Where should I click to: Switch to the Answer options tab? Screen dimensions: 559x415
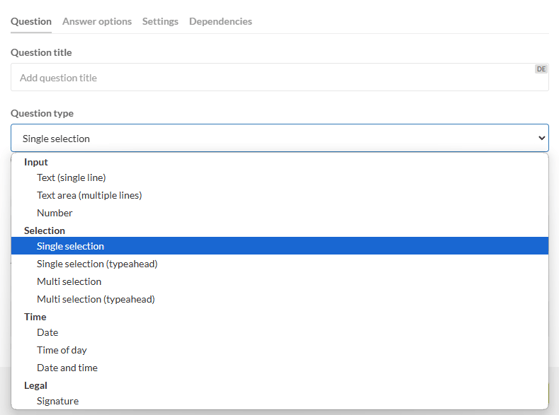point(97,21)
